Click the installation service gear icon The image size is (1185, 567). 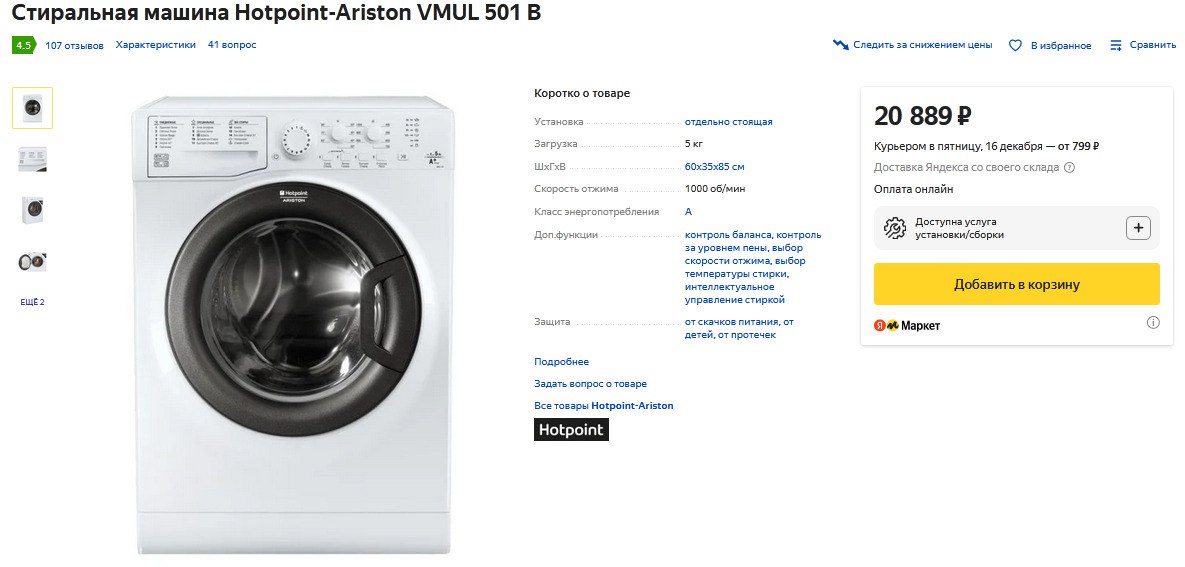click(894, 228)
